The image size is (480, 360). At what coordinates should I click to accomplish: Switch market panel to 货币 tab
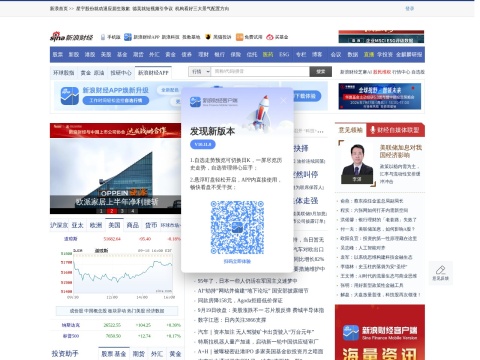[x=151, y=225]
